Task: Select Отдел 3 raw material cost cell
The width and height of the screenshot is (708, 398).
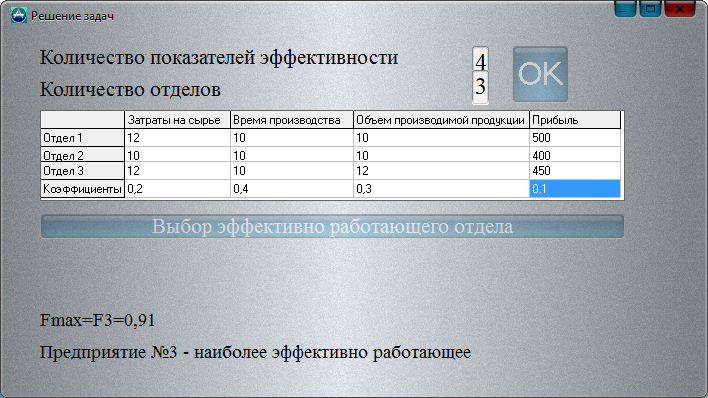Action: coord(177,171)
